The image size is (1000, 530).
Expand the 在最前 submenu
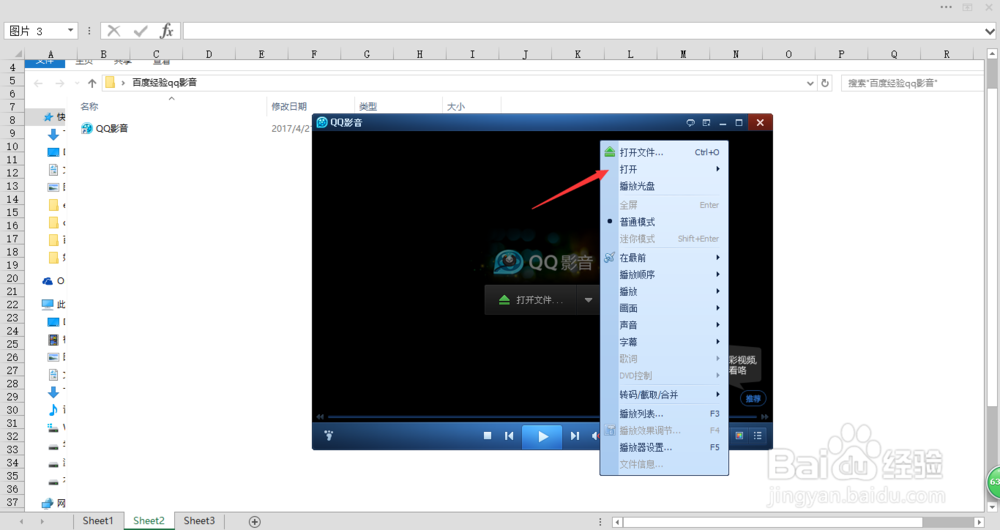point(664,258)
